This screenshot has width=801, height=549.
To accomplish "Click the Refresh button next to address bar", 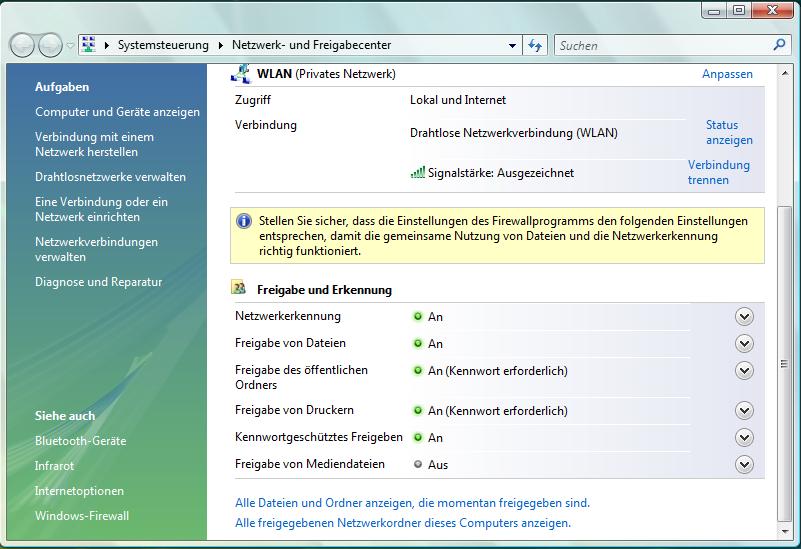I will (x=535, y=45).
